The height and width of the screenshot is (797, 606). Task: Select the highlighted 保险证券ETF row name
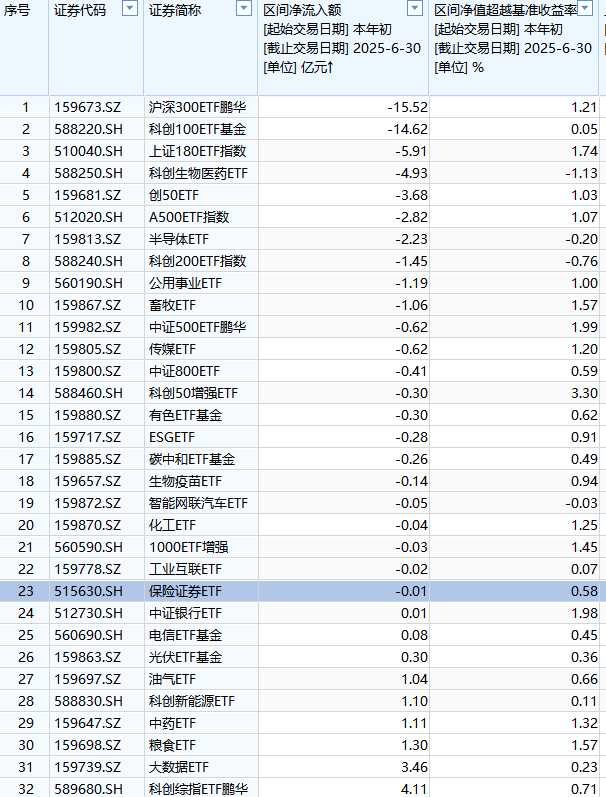pos(186,592)
